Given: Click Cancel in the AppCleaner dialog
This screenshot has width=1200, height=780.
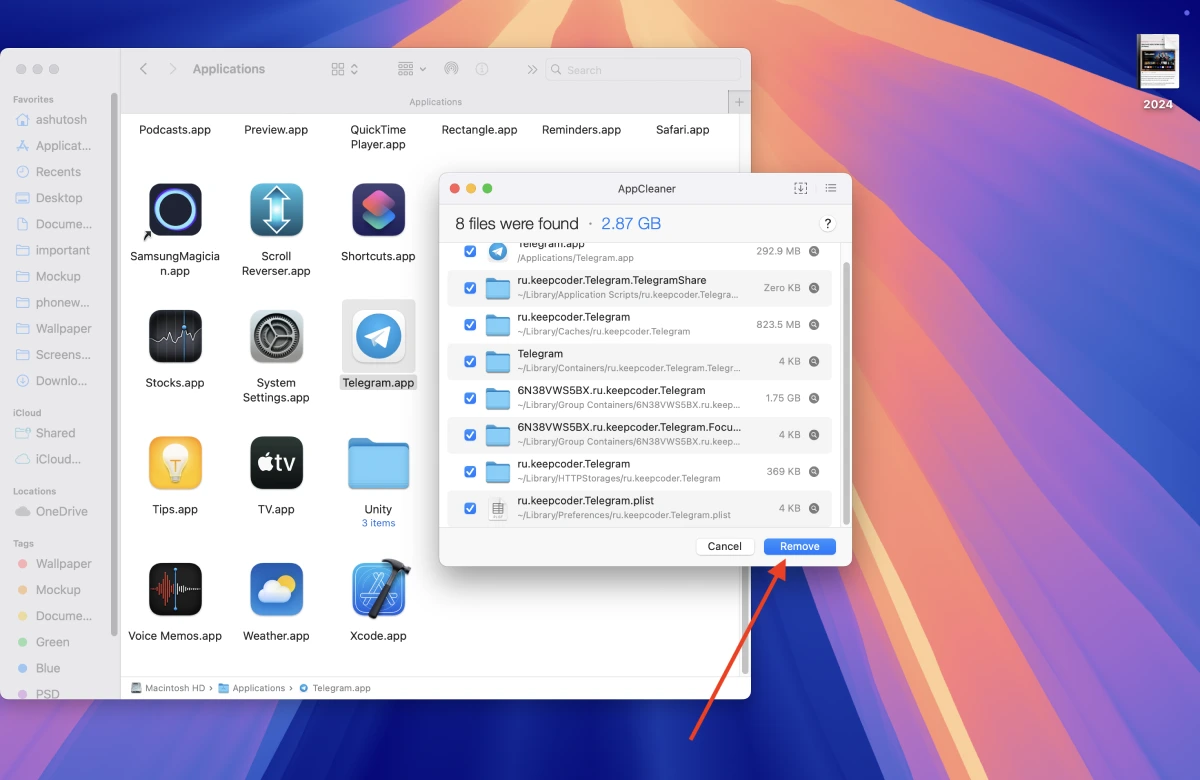Looking at the screenshot, I should [724, 546].
